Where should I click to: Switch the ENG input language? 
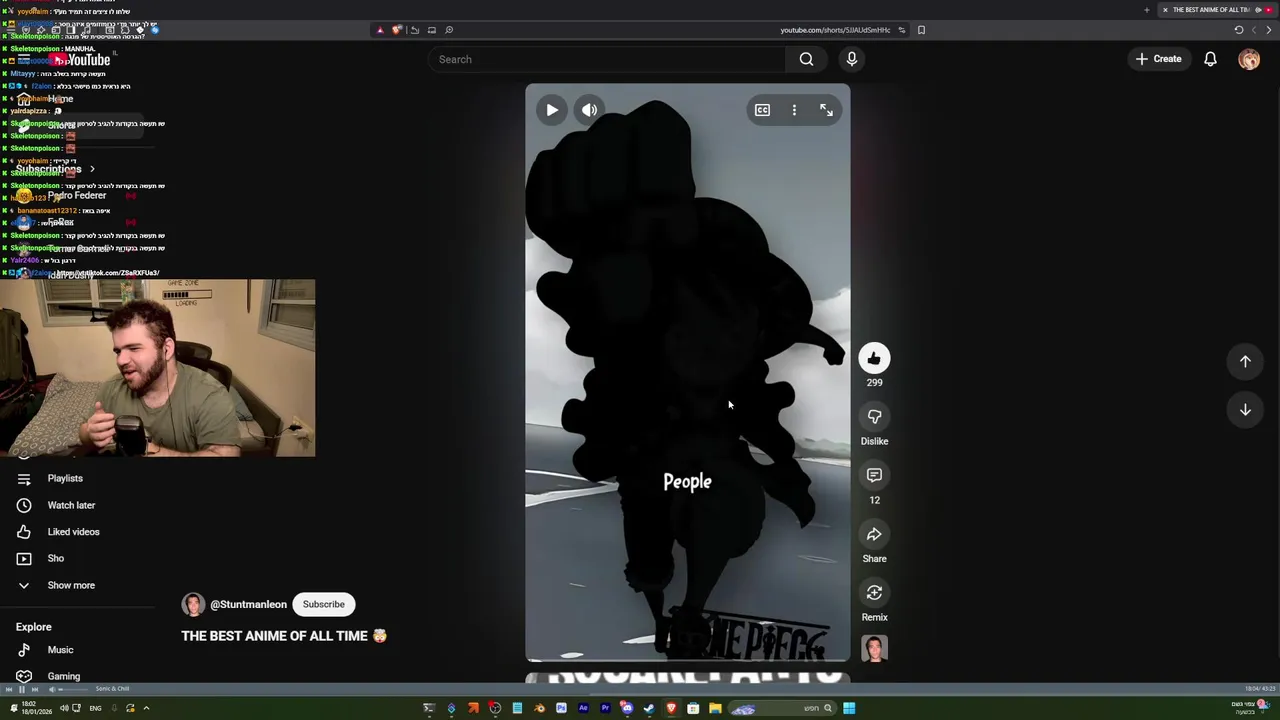click(96, 708)
